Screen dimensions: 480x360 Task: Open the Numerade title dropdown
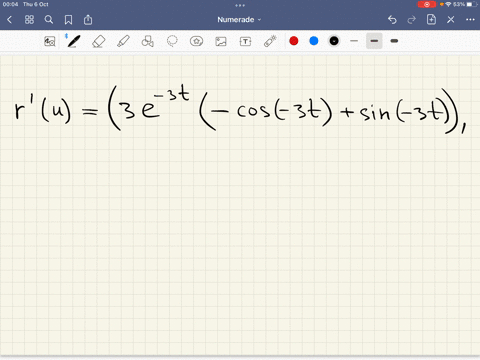pos(239,20)
